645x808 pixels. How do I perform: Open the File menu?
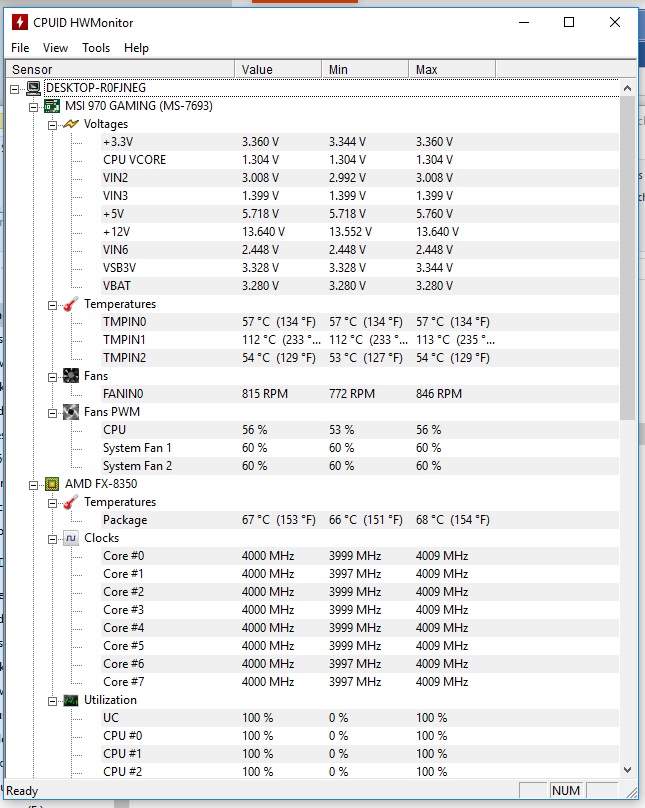point(20,48)
